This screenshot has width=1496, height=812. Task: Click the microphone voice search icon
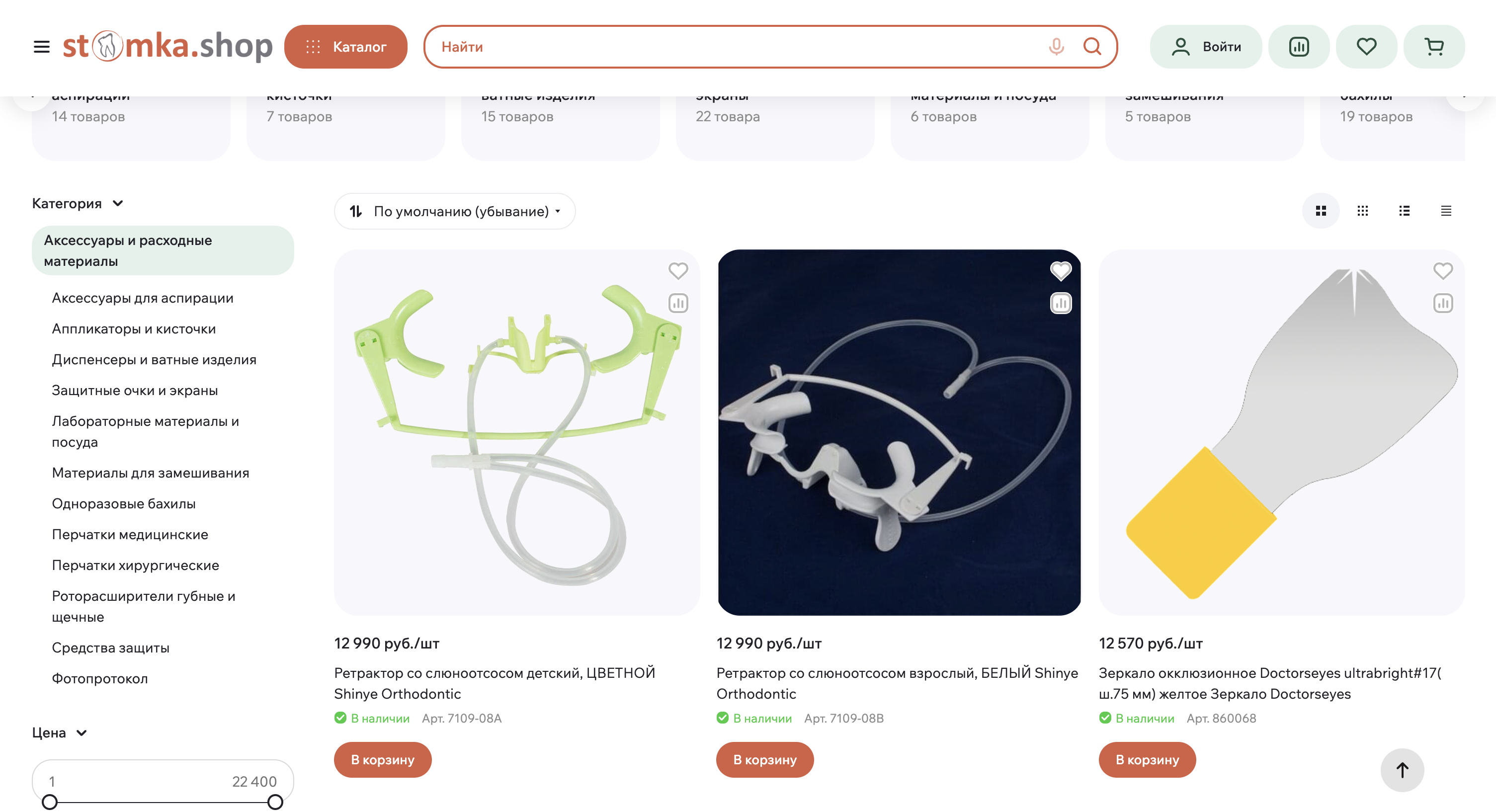click(1056, 47)
